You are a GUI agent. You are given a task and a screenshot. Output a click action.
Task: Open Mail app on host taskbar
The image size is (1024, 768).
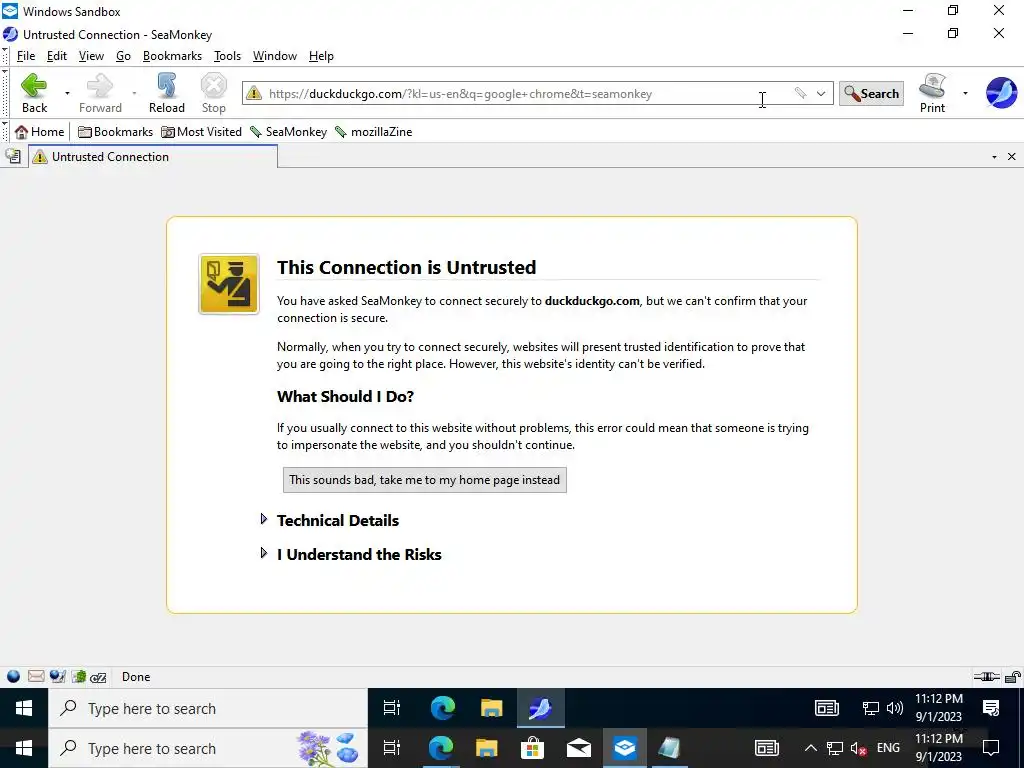click(x=579, y=748)
